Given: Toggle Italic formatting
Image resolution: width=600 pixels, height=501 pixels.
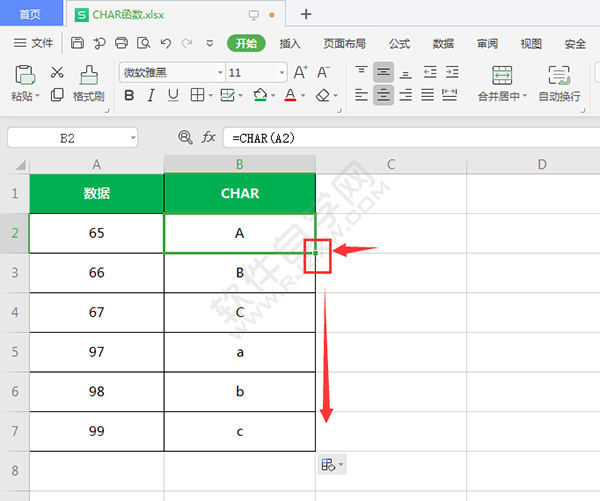Looking at the screenshot, I should 151,95.
